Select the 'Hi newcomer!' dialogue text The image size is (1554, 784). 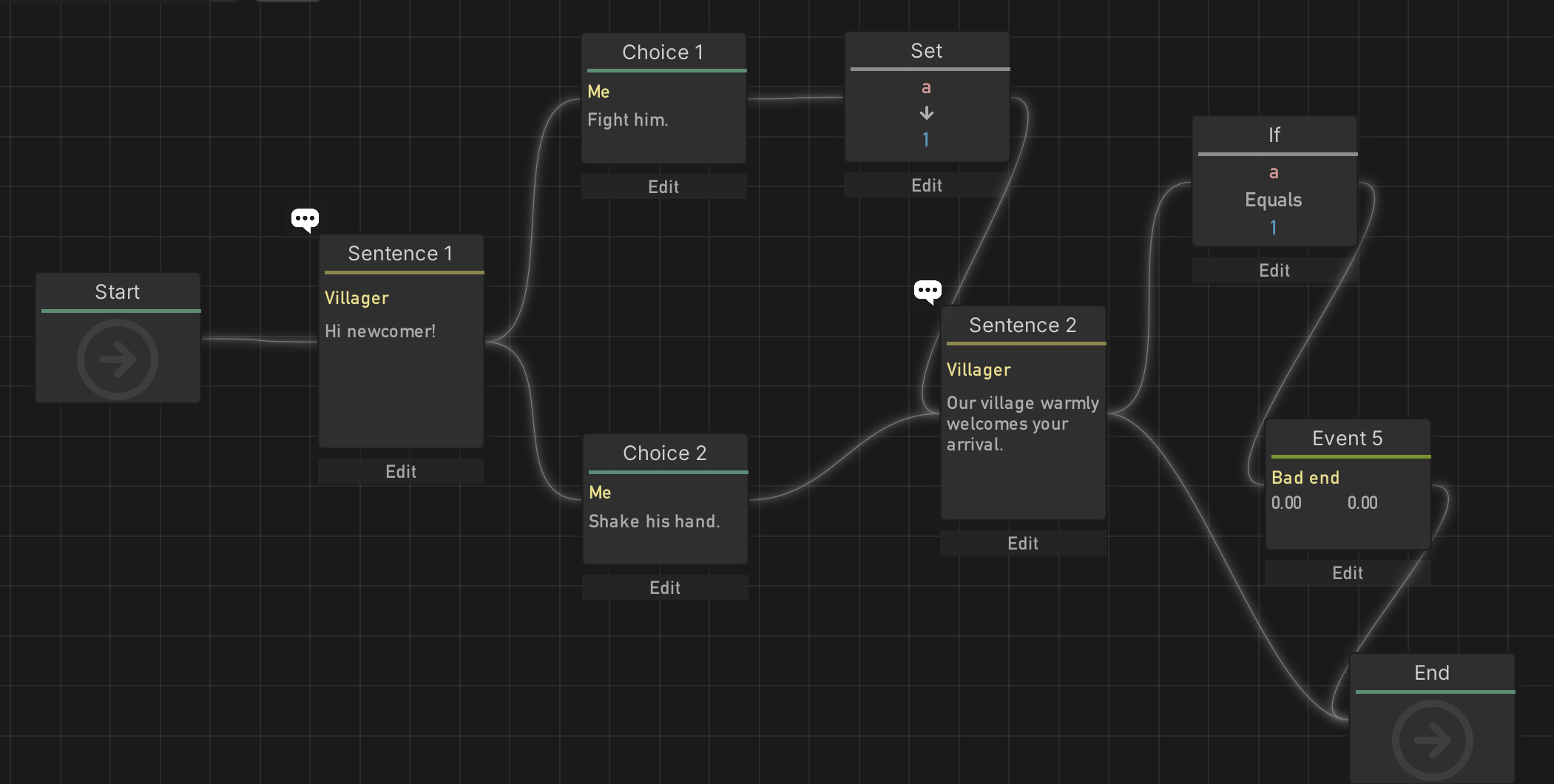[x=380, y=331]
